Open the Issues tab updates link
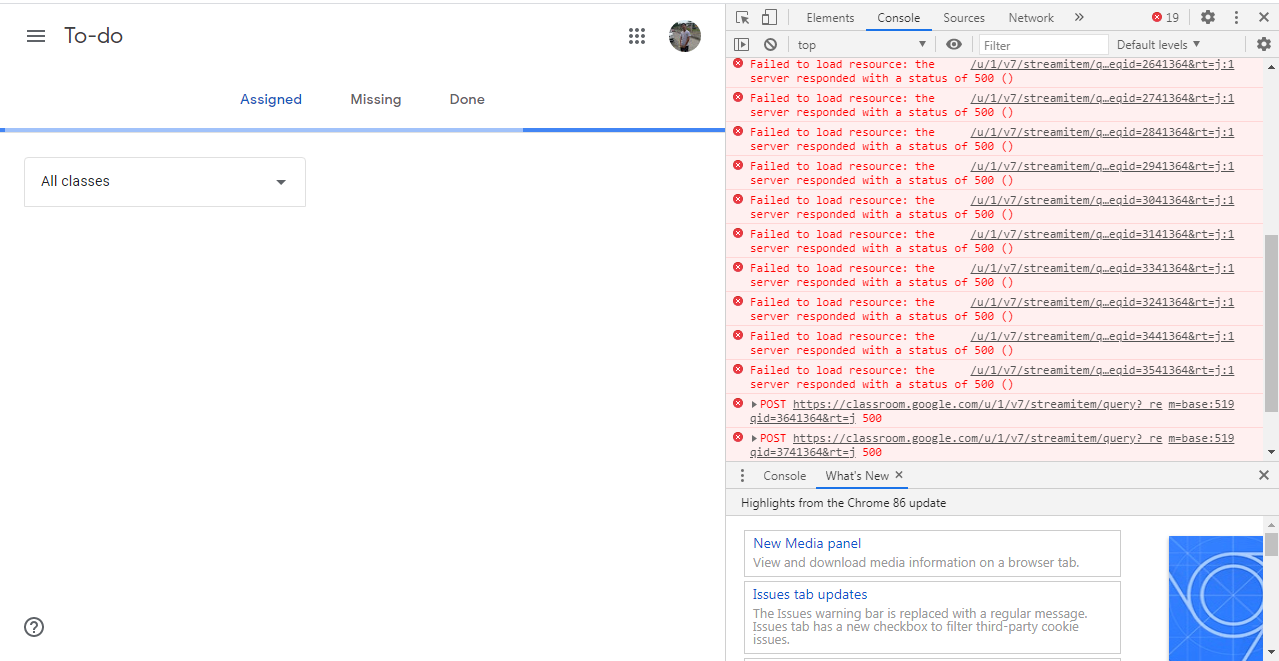The image size is (1279, 661). [810, 594]
